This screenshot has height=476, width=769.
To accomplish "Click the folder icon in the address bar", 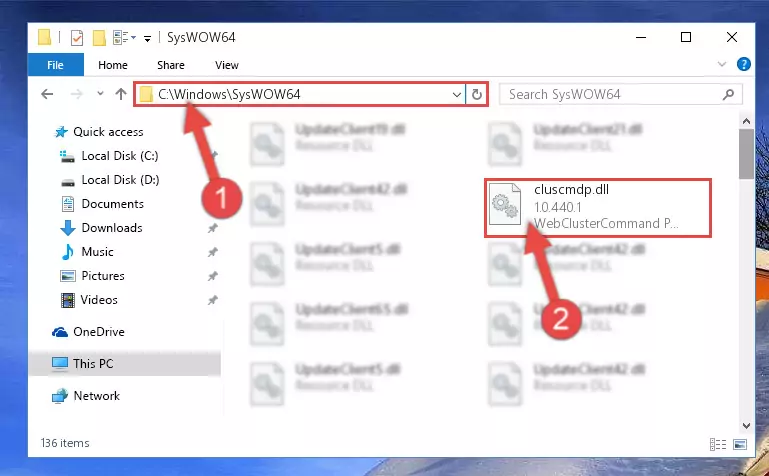I will click(x=146, y=94).
